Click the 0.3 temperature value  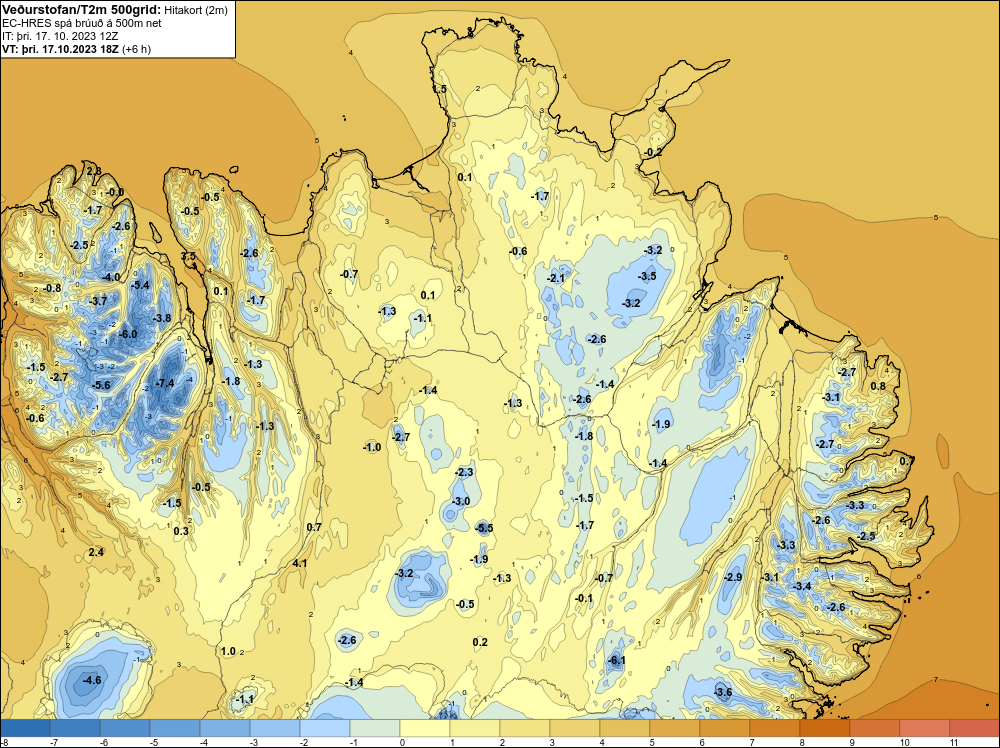(x=181, y=531)
